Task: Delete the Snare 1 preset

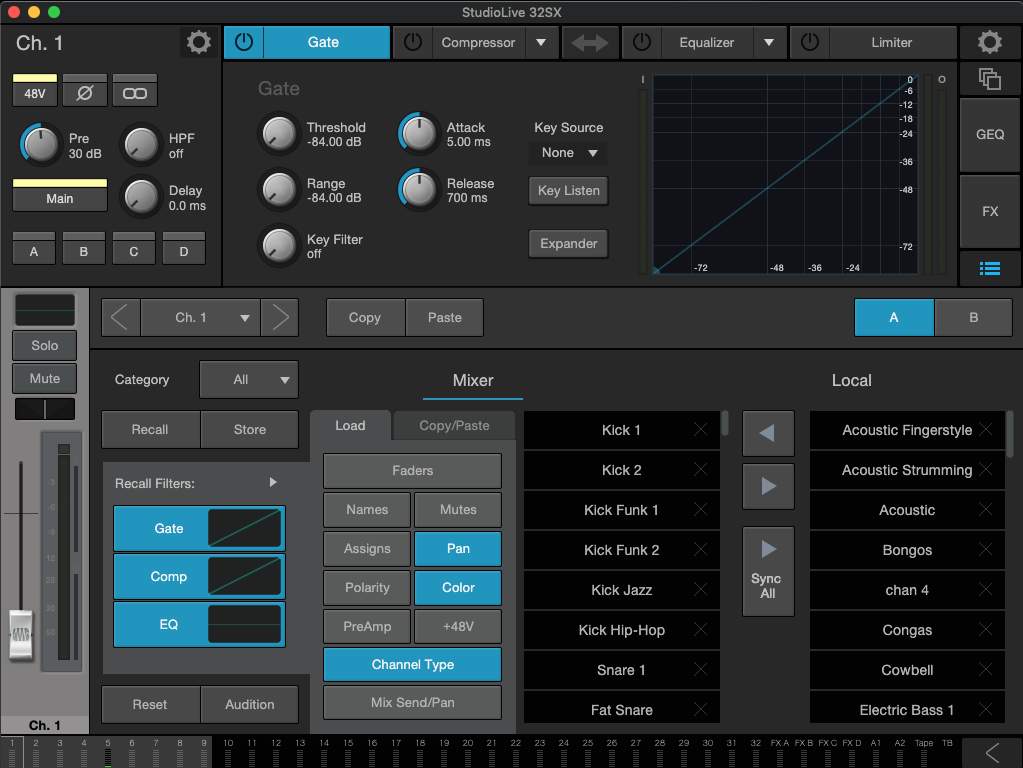Action: (700, 669)
